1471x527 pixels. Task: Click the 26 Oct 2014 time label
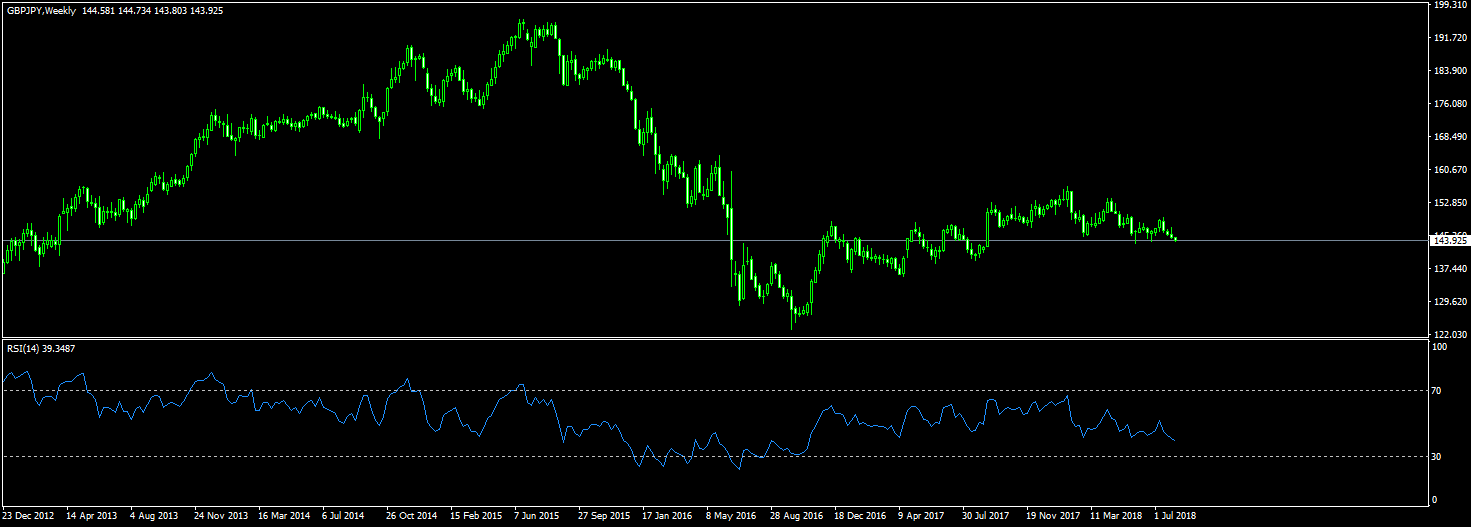coord(412,517)
